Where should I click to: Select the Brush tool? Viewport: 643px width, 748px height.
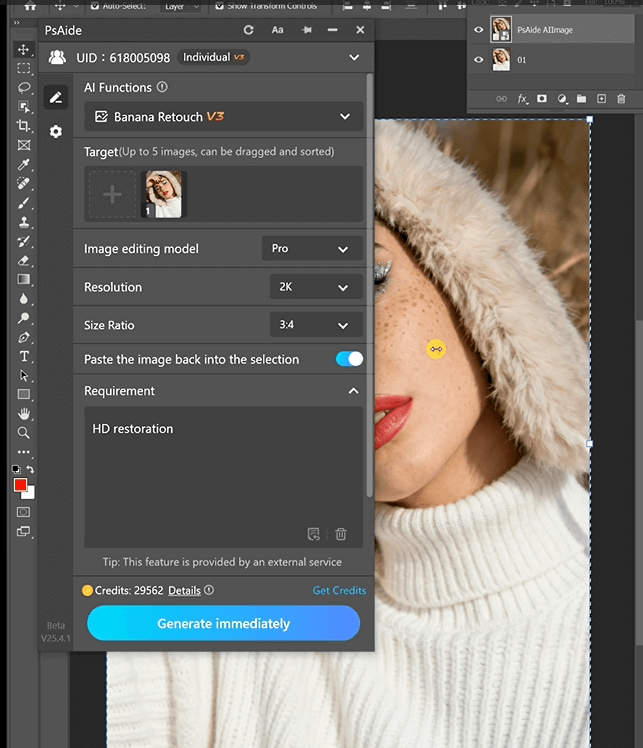(x=23, y=203)
